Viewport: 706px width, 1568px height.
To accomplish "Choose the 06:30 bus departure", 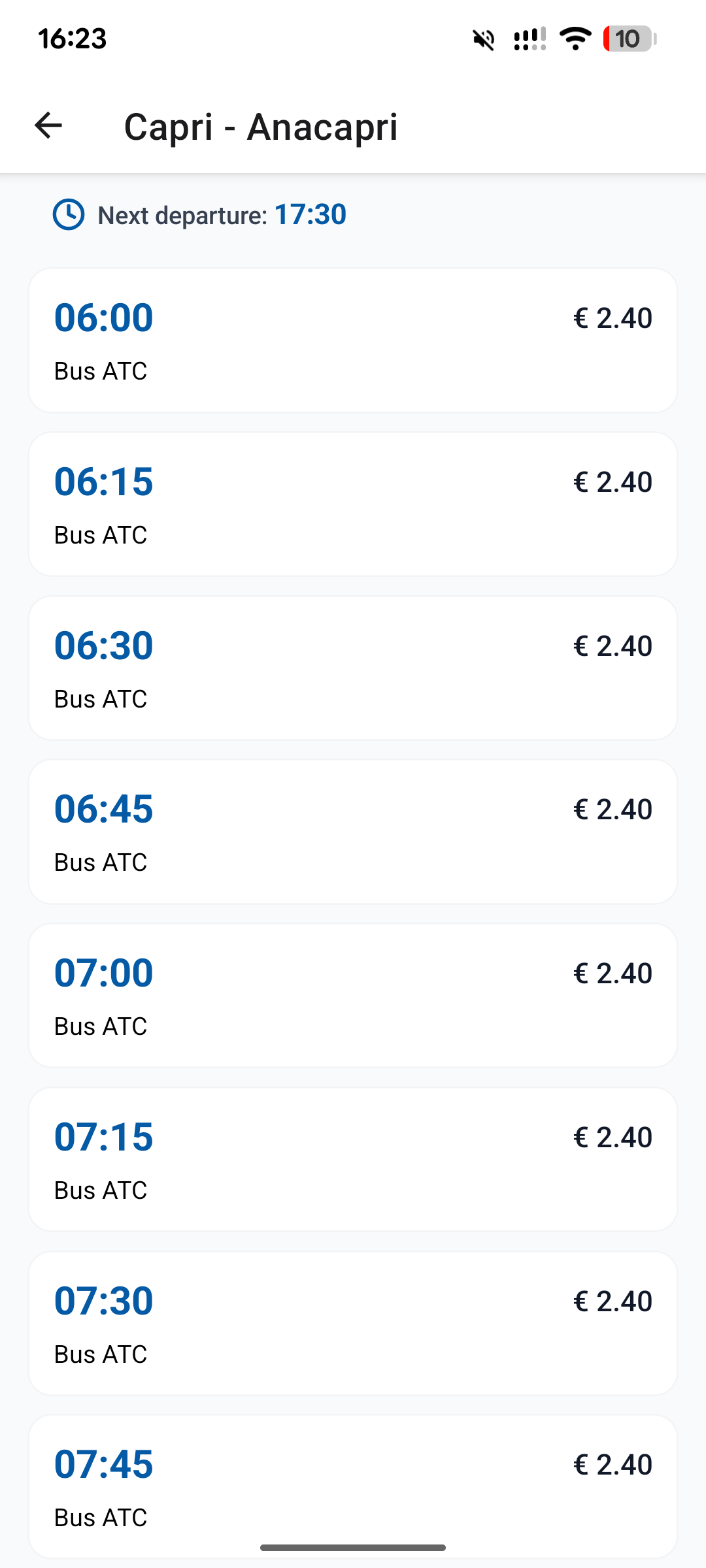I will pos(353,668).
